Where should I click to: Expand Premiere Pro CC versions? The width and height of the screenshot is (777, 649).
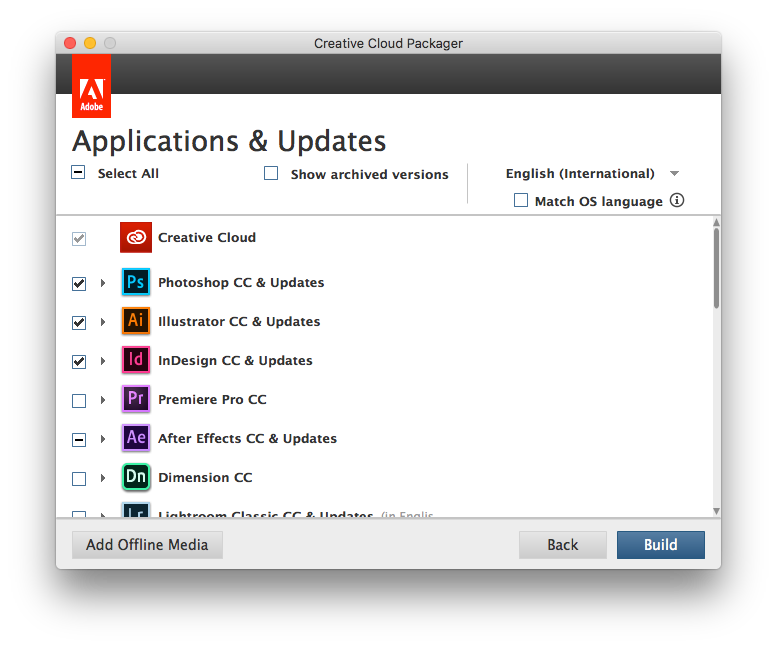103,400
